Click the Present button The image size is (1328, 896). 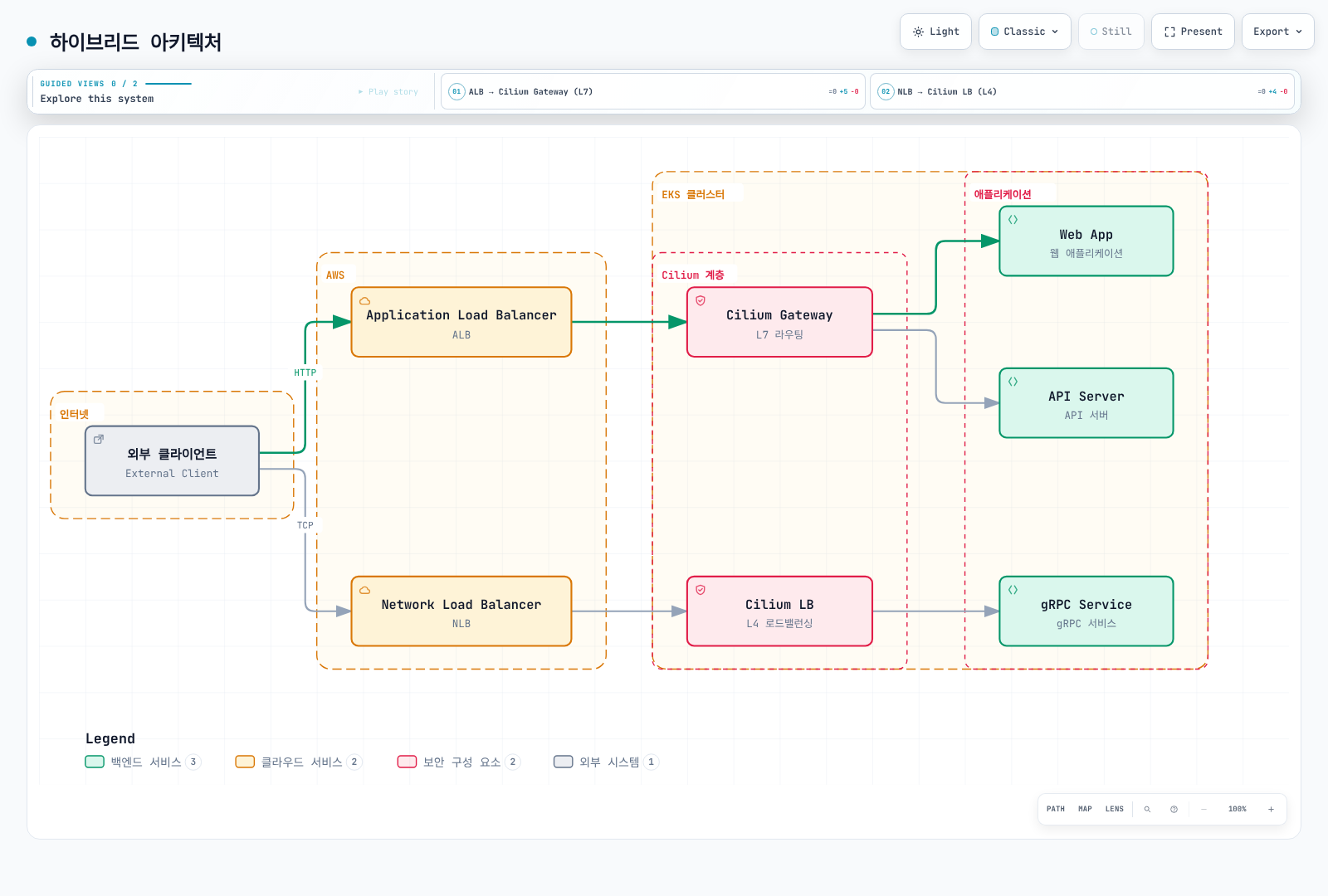[x=1193, y=32]
